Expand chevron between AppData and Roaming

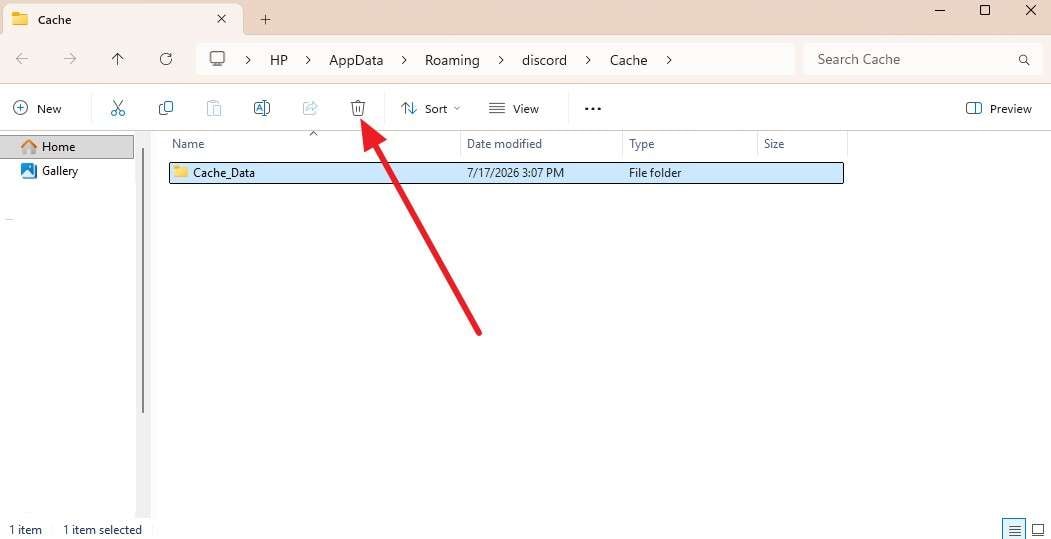click(x=404, y=60)
